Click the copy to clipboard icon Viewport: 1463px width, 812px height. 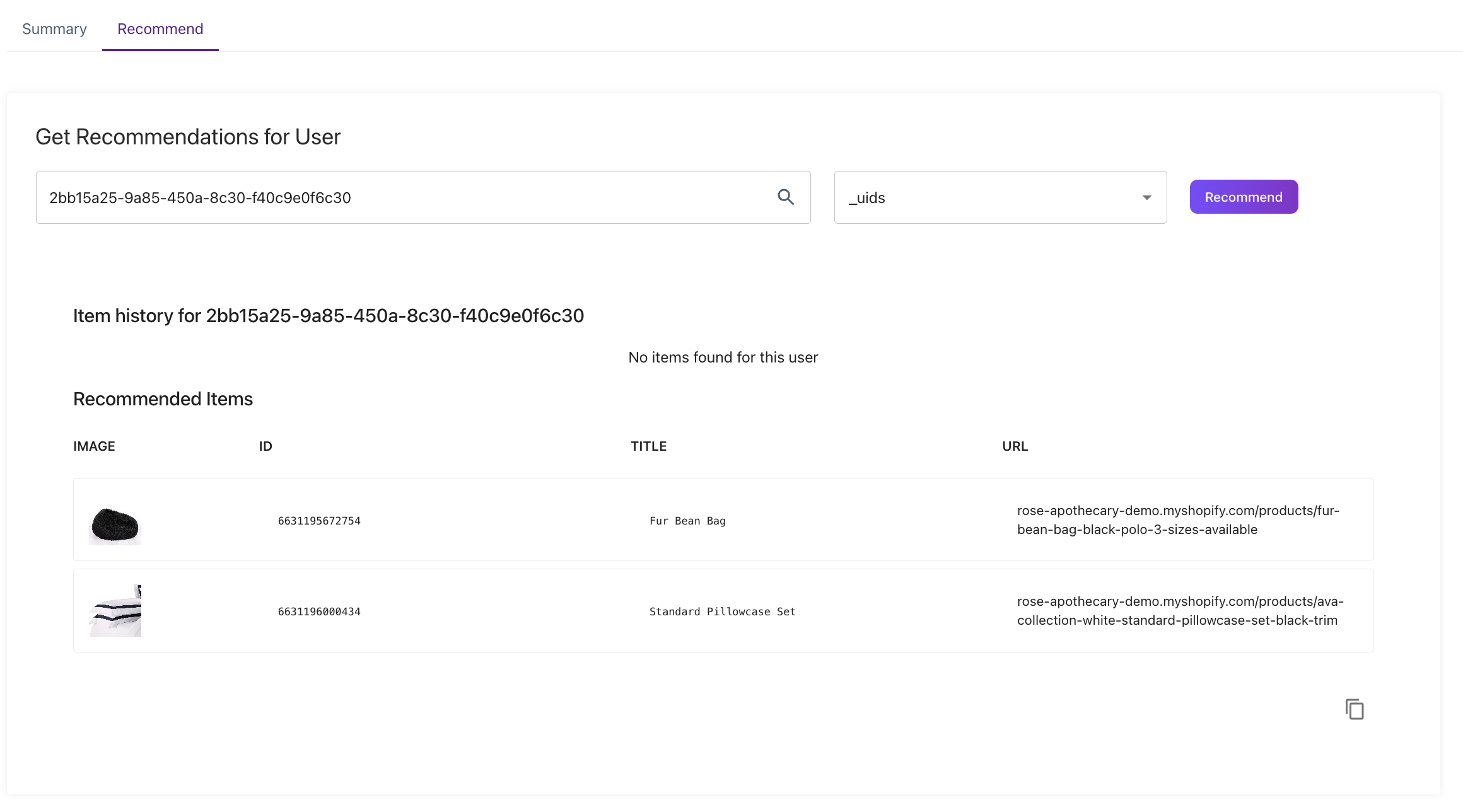tap(1354, 709)
